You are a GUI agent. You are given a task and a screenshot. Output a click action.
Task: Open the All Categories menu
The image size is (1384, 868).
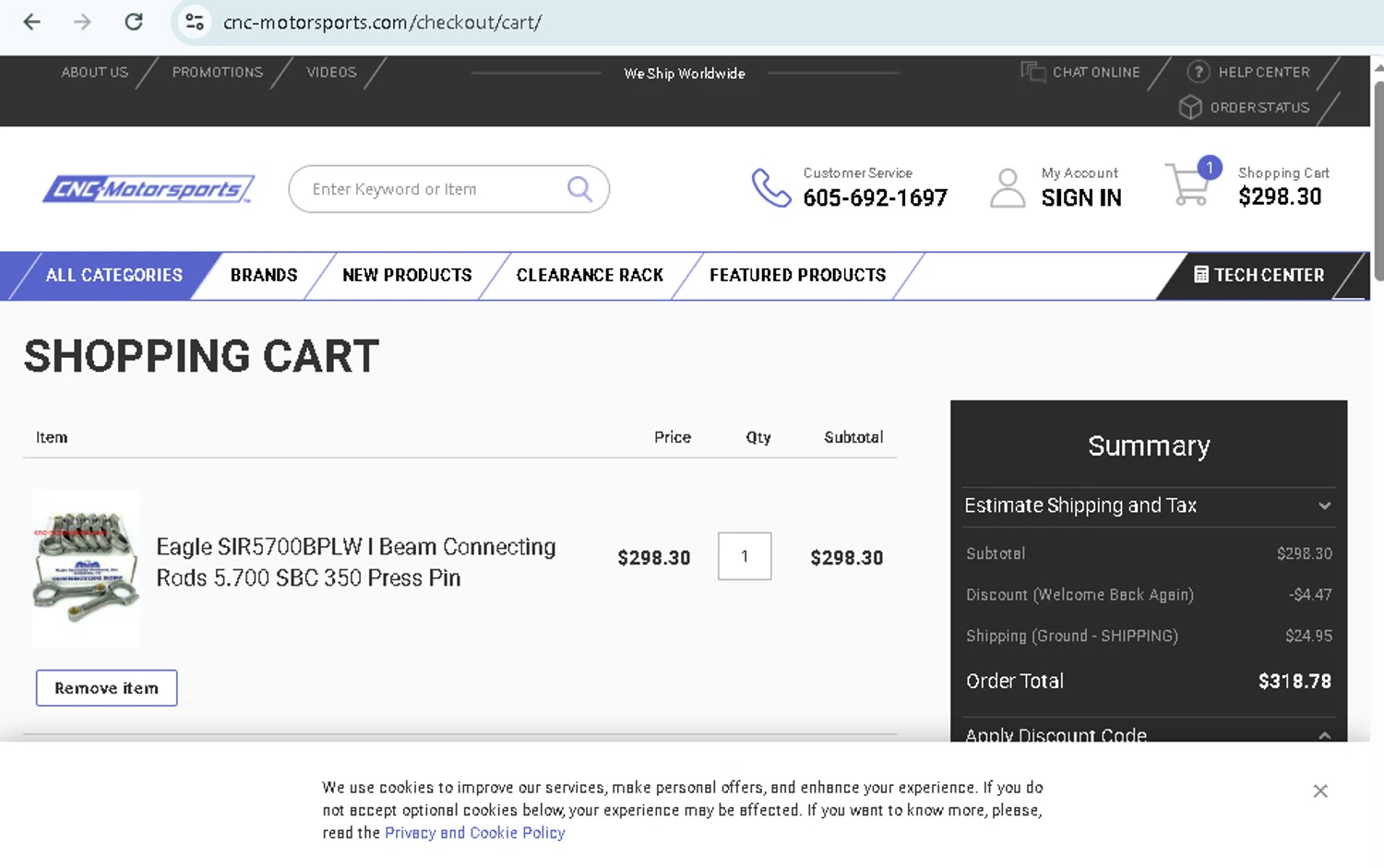[114, 275]
